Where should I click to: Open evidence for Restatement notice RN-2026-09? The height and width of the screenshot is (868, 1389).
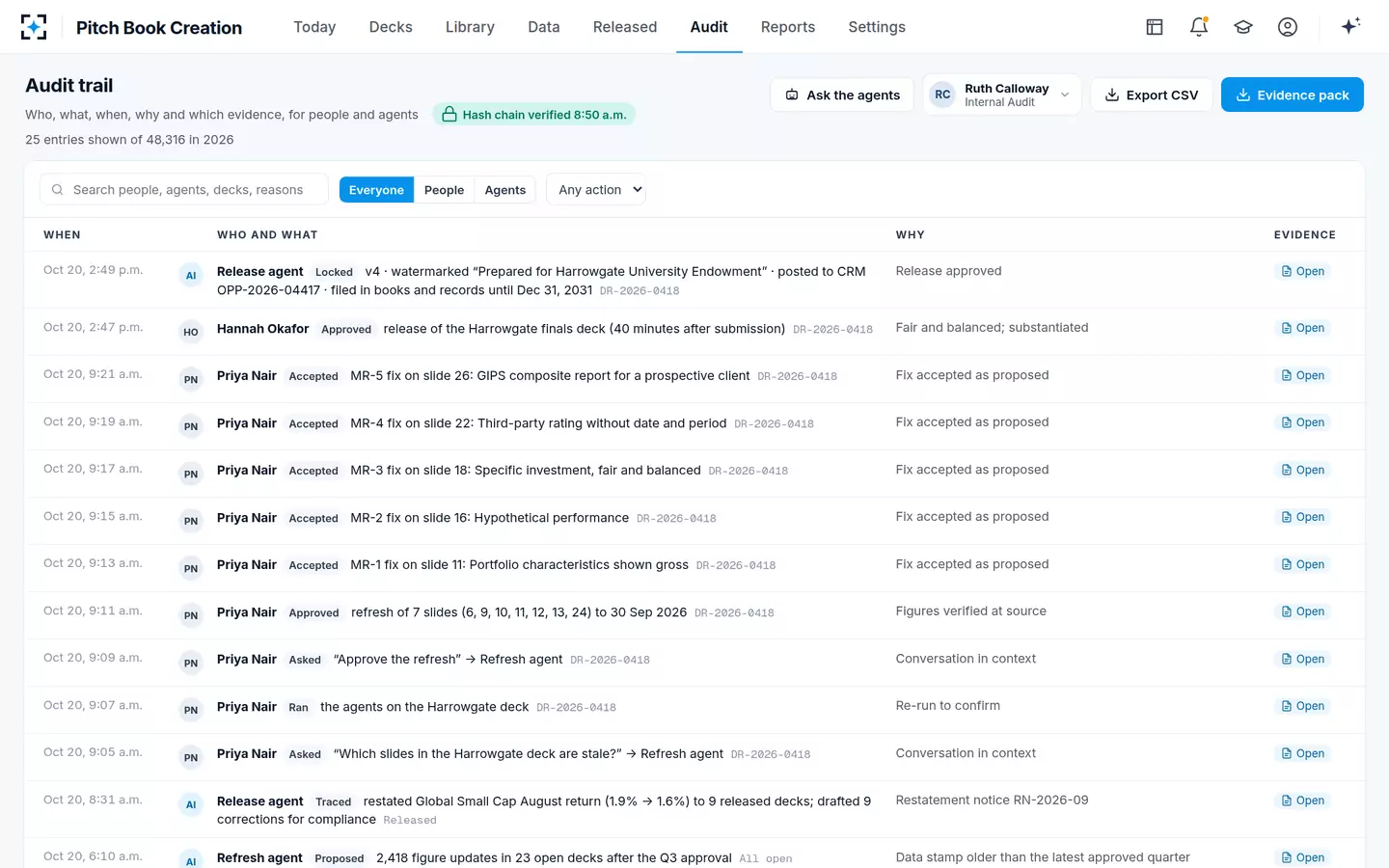[x=1302, y=800]
